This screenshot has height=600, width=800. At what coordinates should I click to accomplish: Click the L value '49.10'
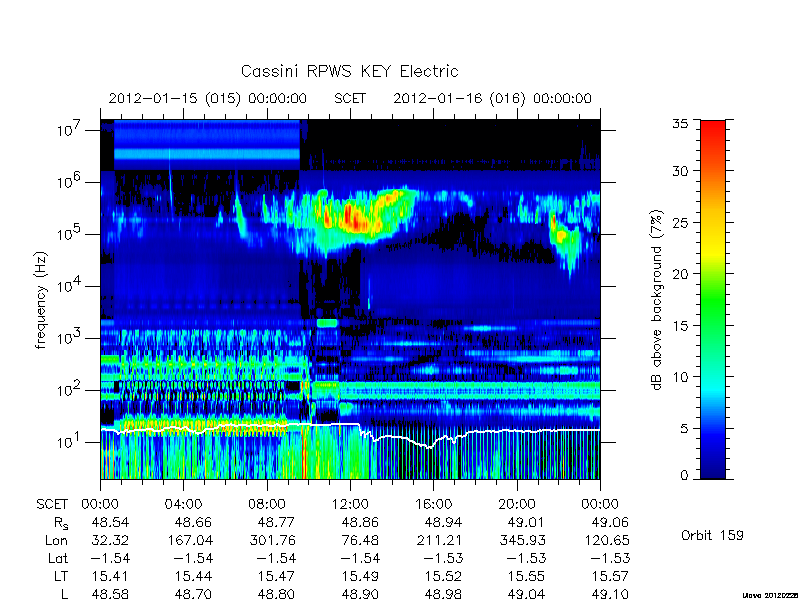pyautogui.click(x=610, y=594)
